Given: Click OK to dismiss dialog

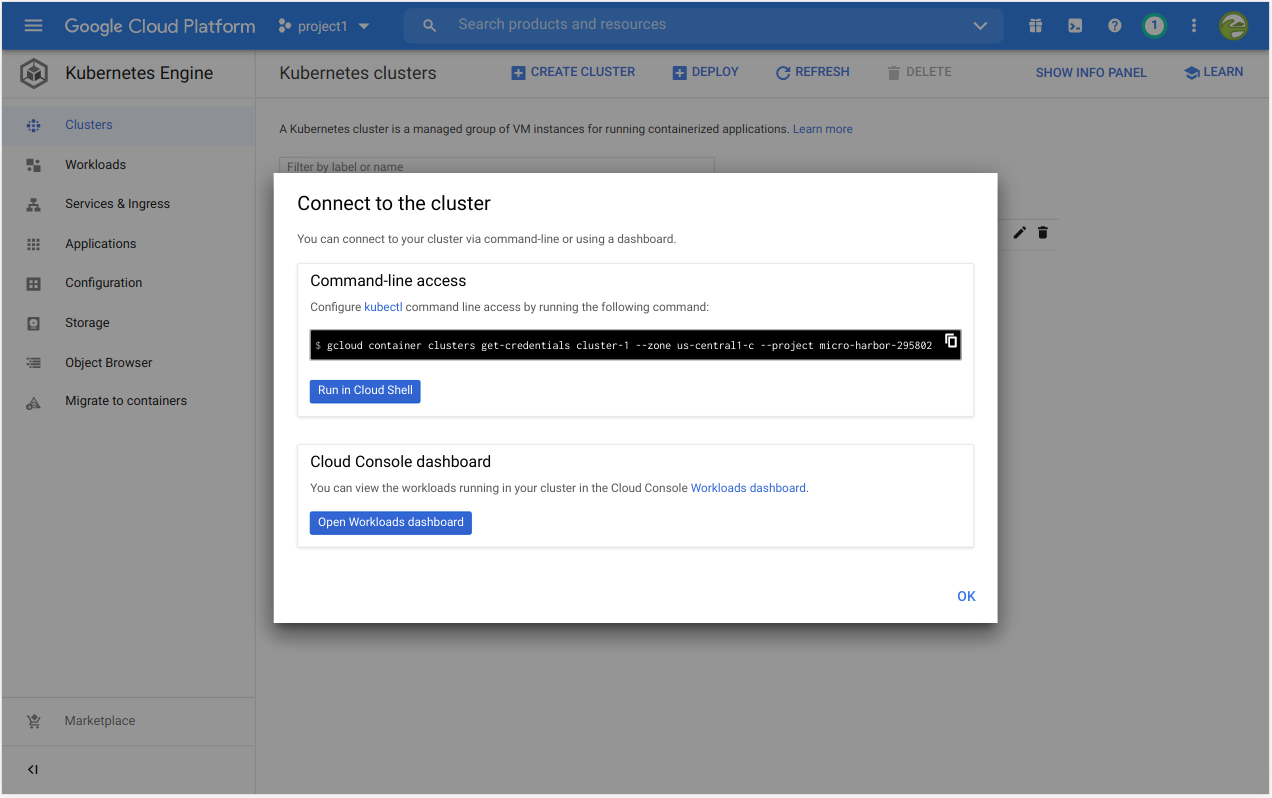Looking at the screenshot, I should pyautogui.click(x=966, y=597).
